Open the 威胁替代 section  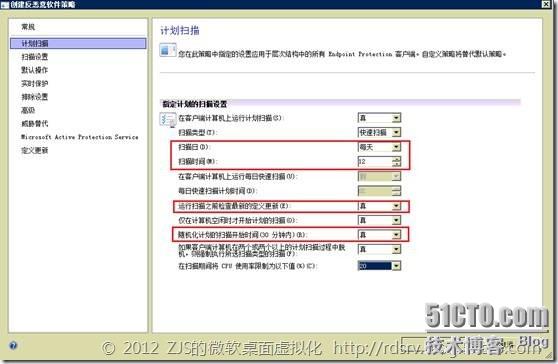35,123
